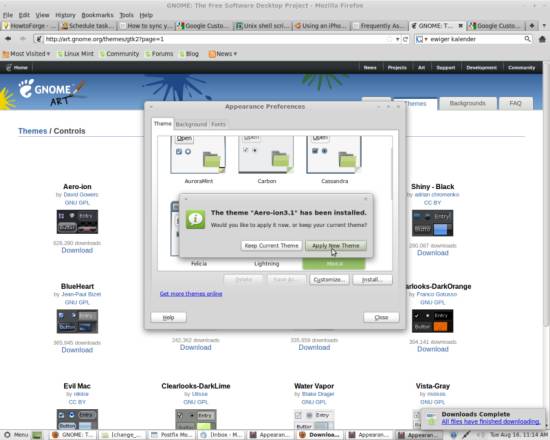Open the Customize theme dialog
This screenshot has width=550, height=440.
(329, 280)
